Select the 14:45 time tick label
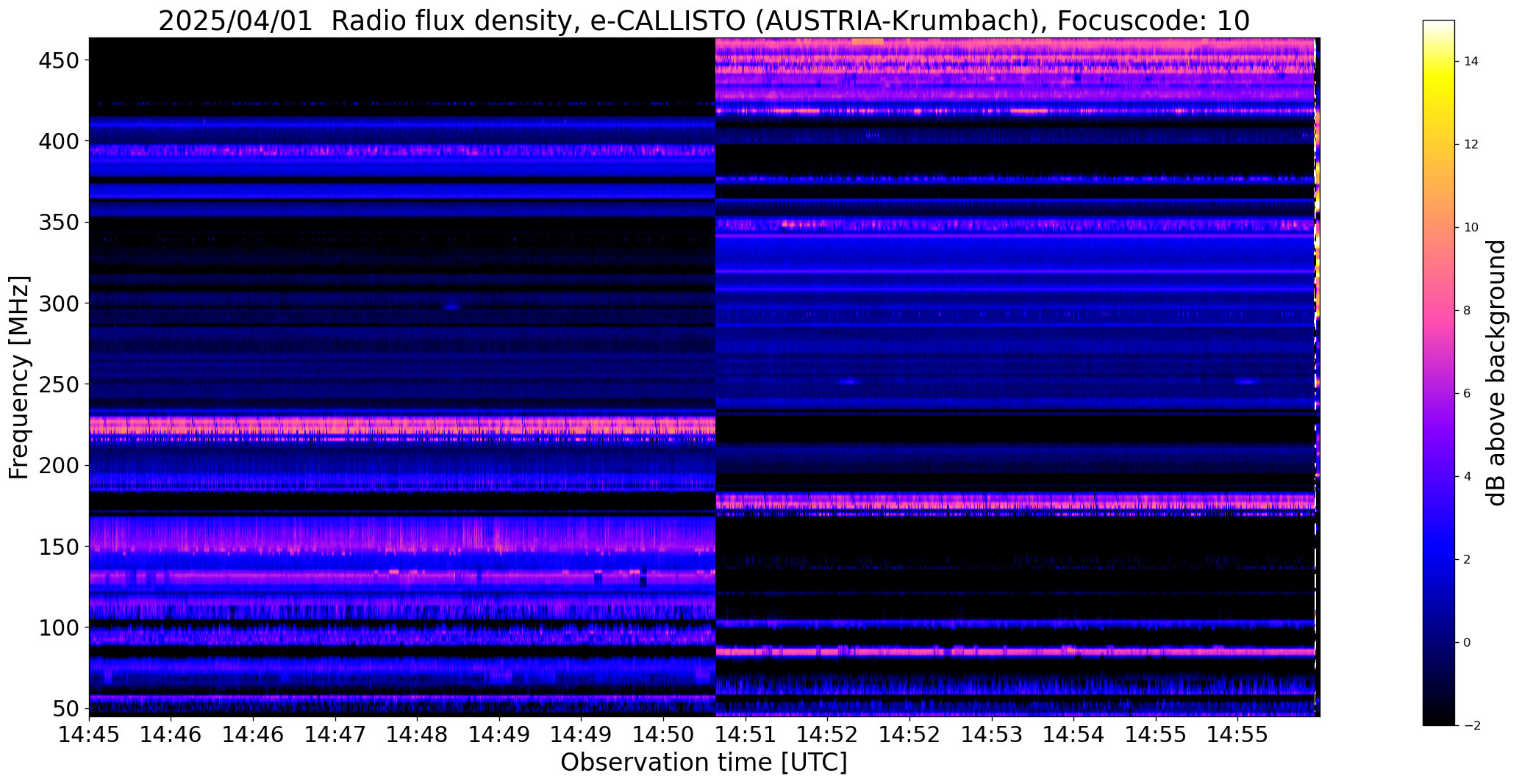 89,733
